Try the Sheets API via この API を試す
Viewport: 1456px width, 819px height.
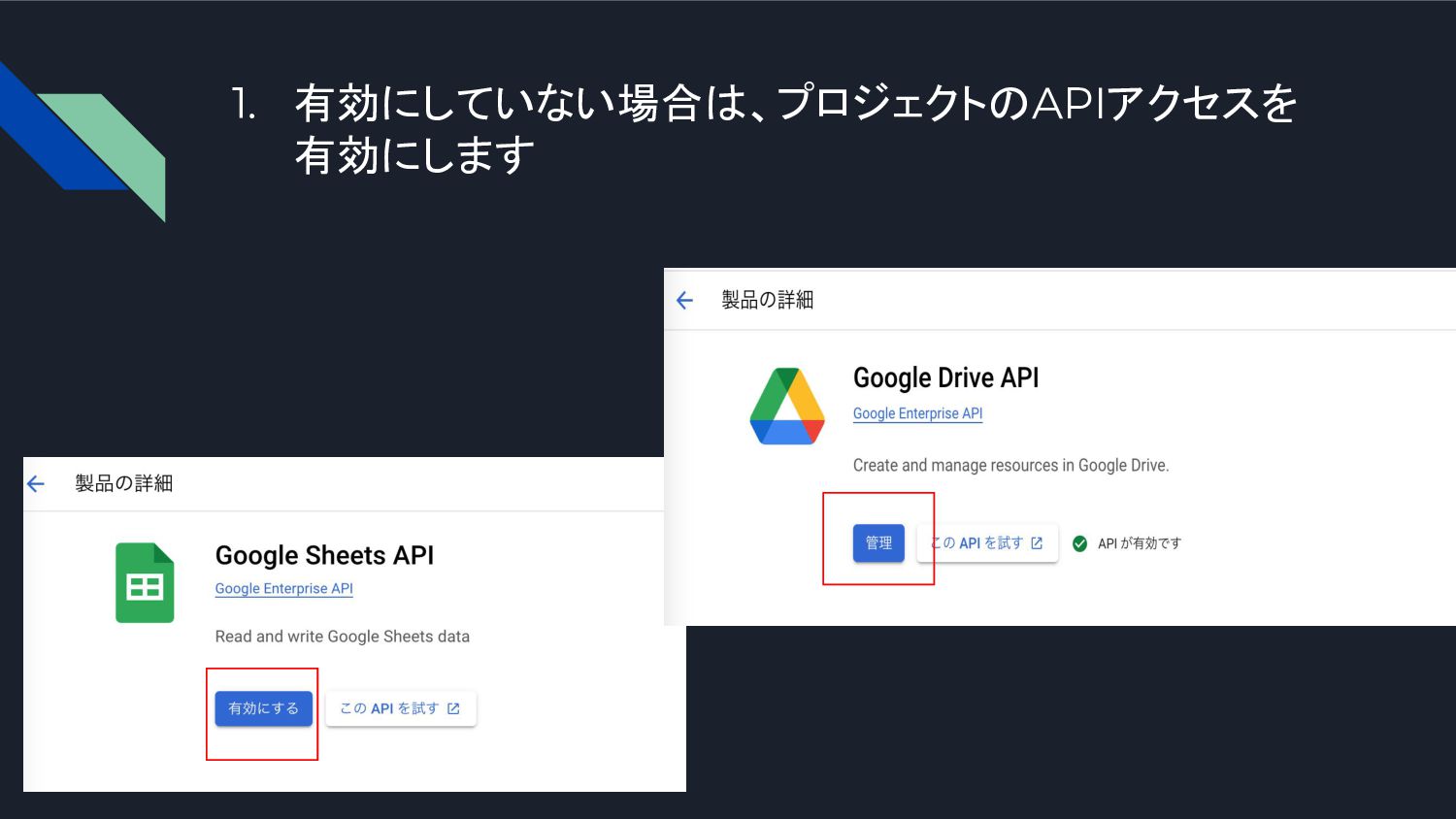point(401,708)
